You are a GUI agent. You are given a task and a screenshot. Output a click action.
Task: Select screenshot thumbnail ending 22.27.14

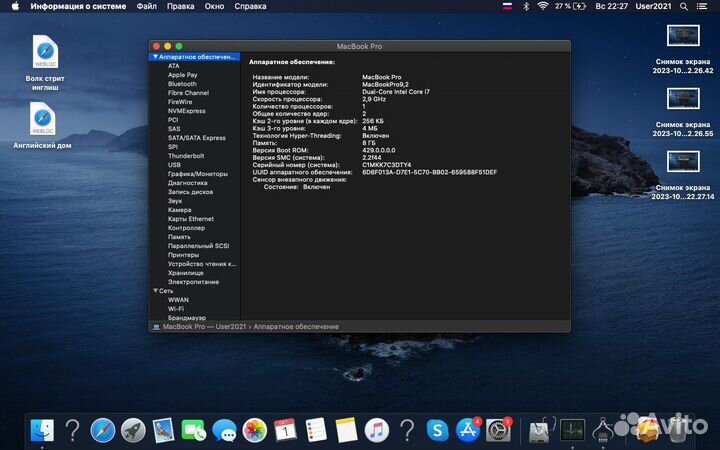click(683, 162)
